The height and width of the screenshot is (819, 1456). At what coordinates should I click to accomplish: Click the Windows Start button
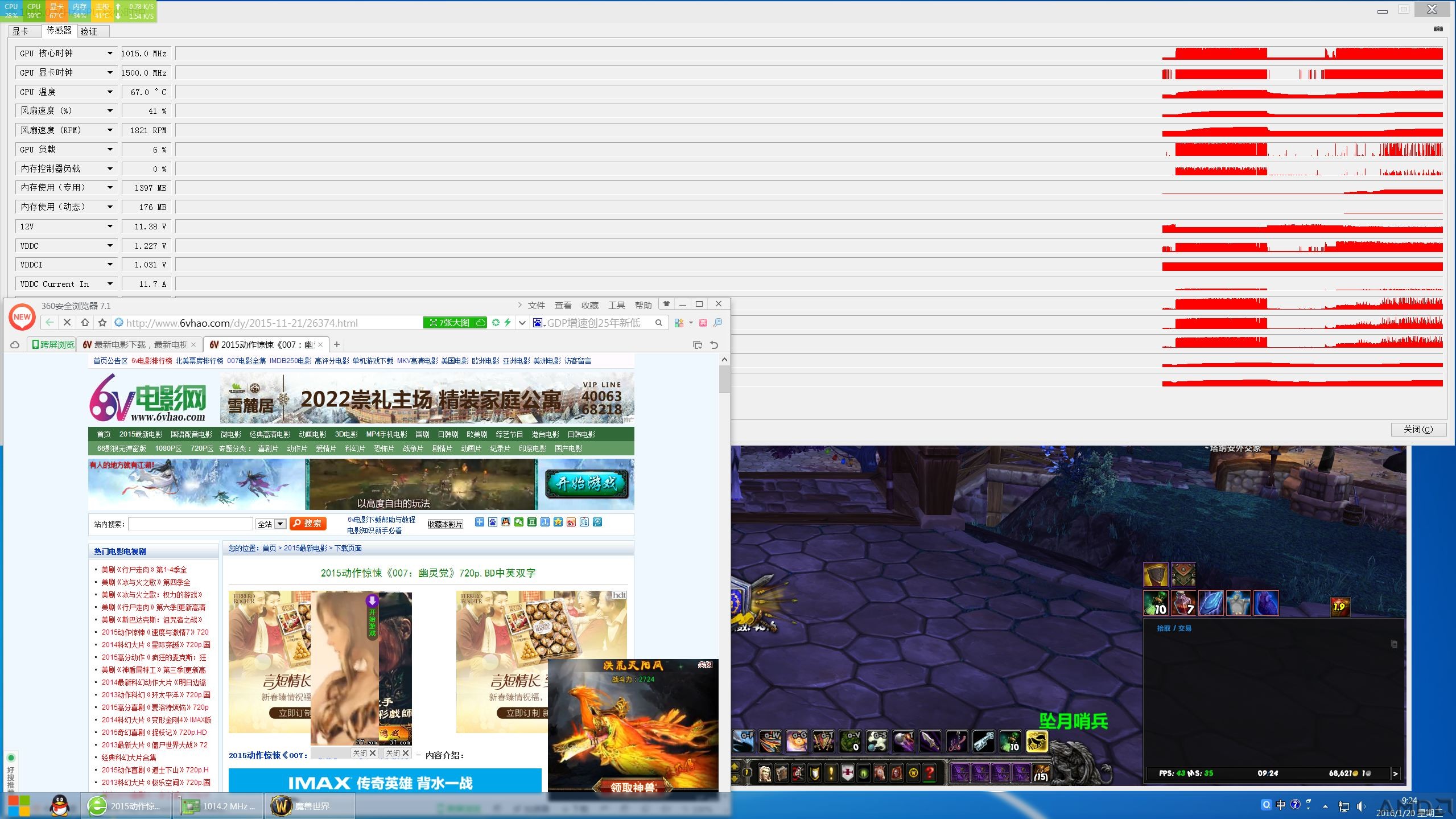tap(19, 806)
